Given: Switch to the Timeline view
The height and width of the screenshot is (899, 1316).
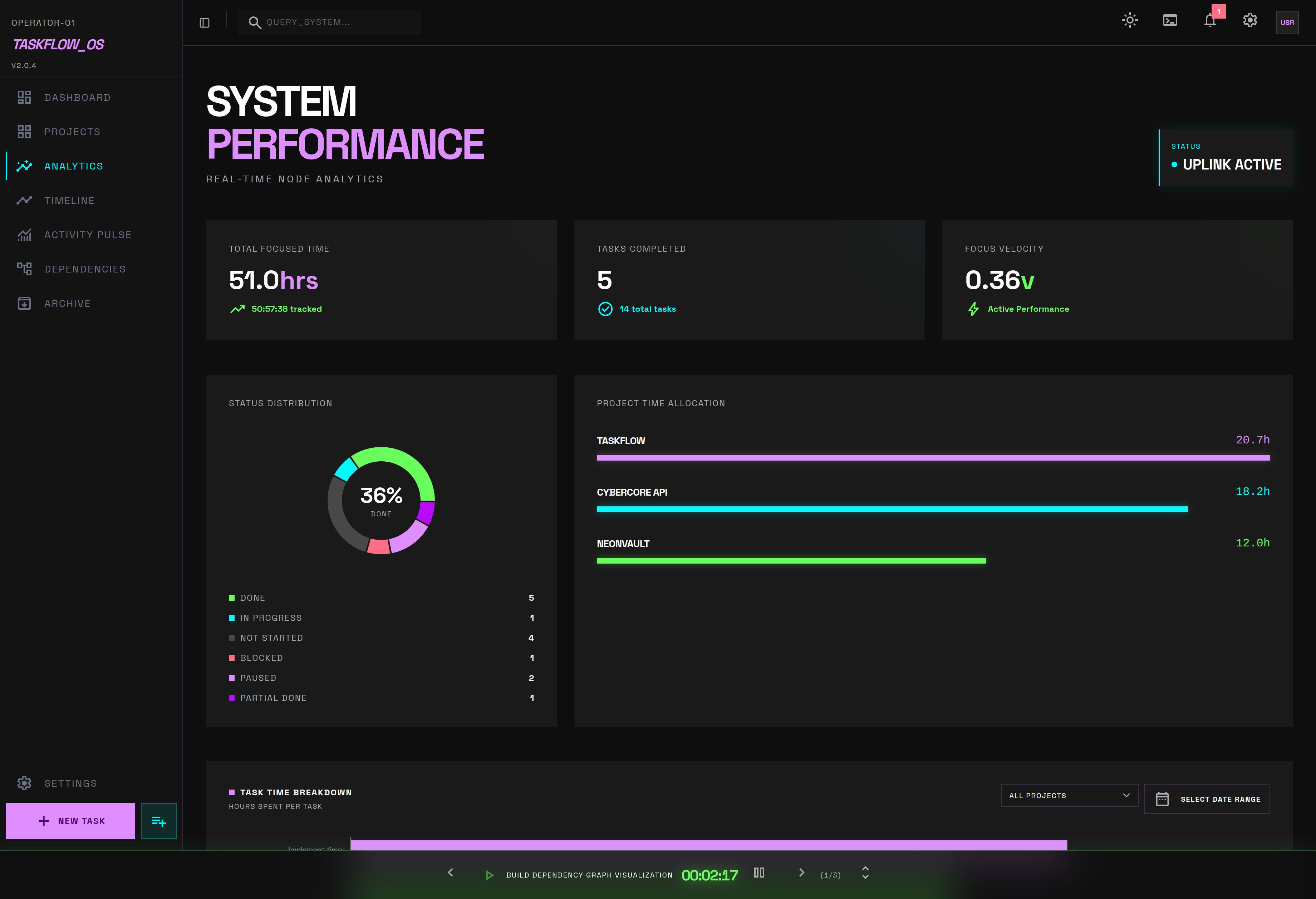Looking at the screenshot, I should pyautogui.click(x=69, y=200).
